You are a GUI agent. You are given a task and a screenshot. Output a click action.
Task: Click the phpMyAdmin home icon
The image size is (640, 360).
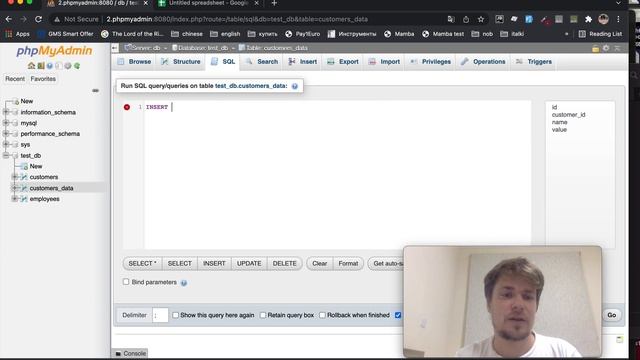31,66
